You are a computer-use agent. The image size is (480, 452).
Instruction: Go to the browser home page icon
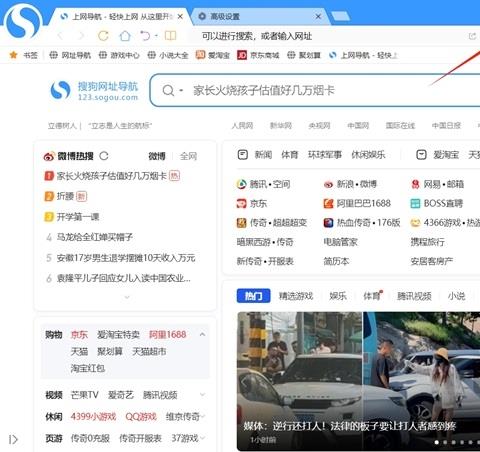(125, 36)
